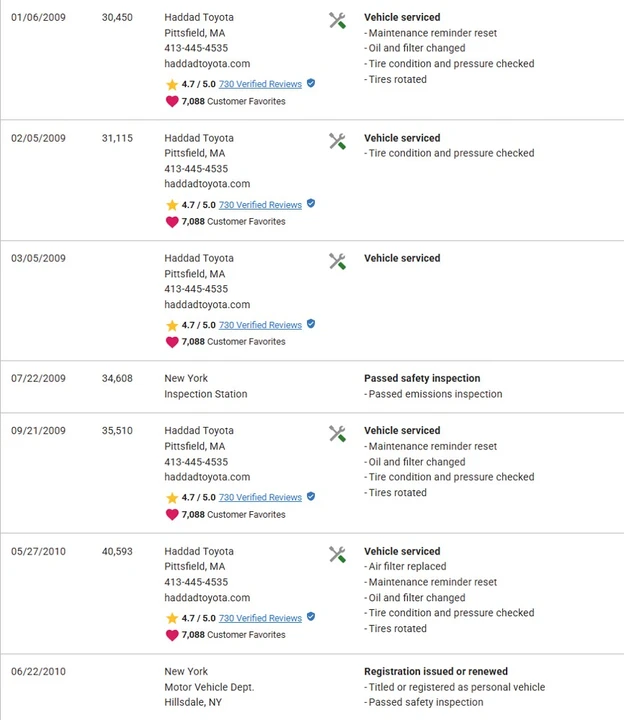Click the wrench icon for 01/06/2009 service
This screenshot has width=624, height=720.
coord(337,21)
